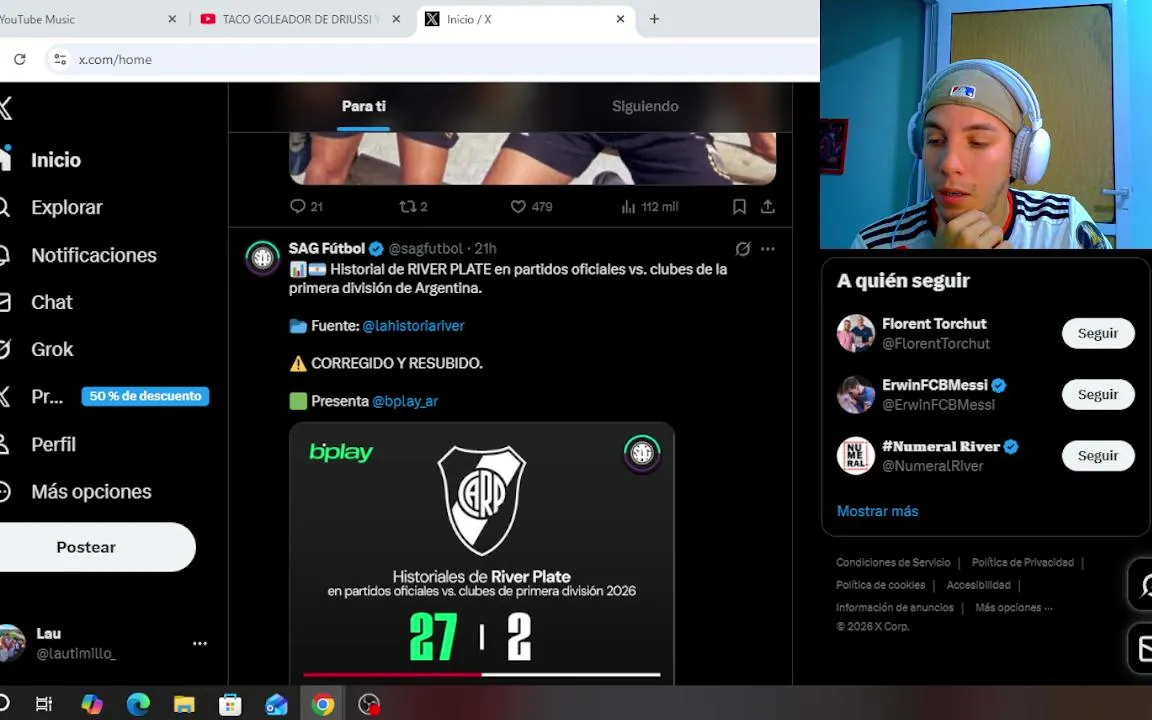1152x720 pixels.
Task: Switch to the Para ti tab
Action: click(x=363, y=107)
